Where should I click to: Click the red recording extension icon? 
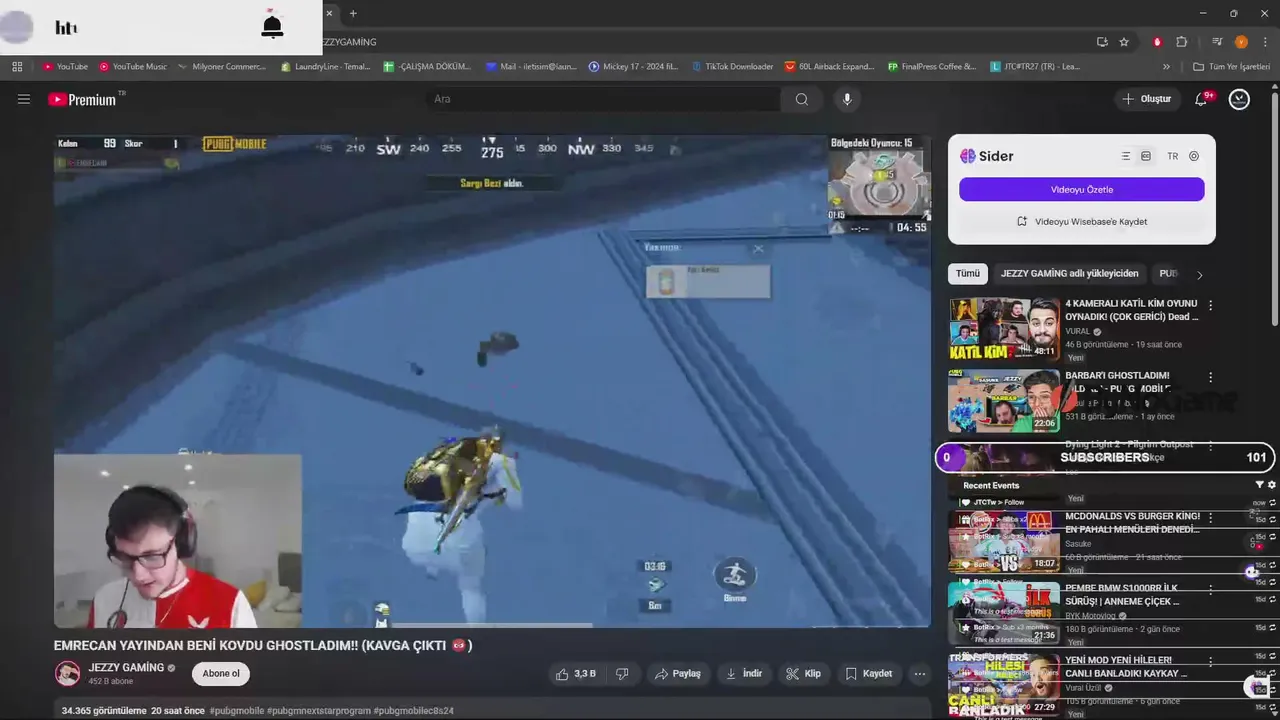pyautogui.click(x=1157, y=42)
